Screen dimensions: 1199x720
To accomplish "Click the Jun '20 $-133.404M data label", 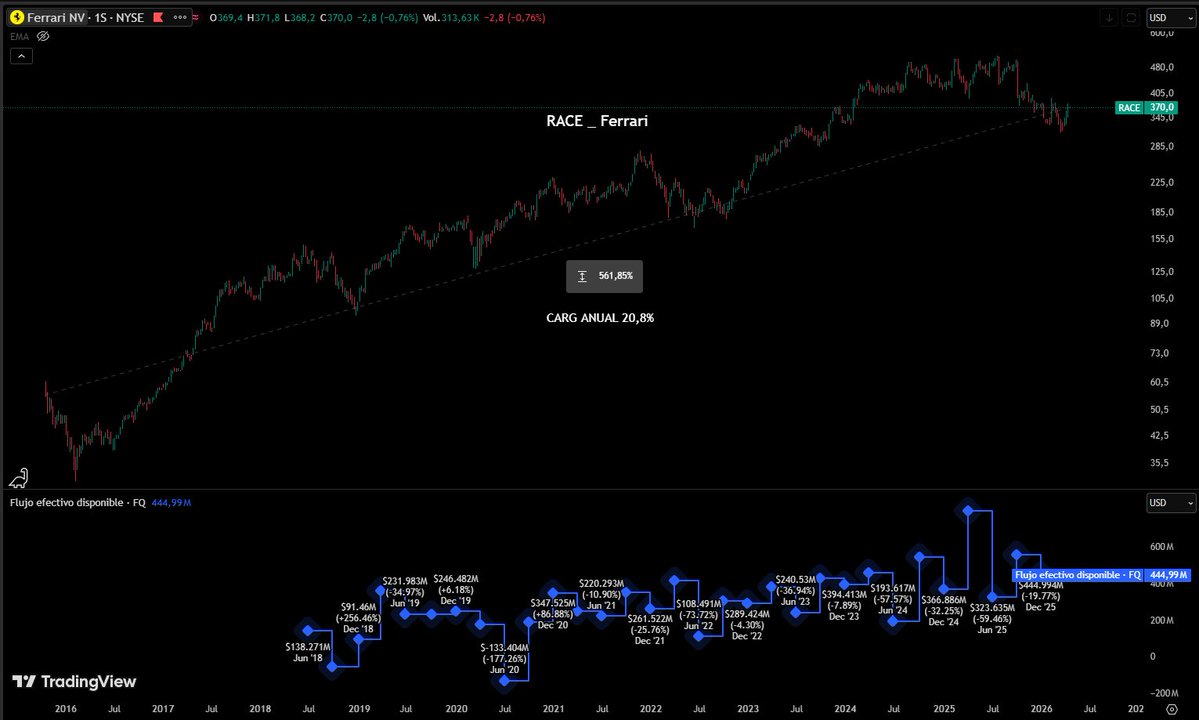I will 504,658.
